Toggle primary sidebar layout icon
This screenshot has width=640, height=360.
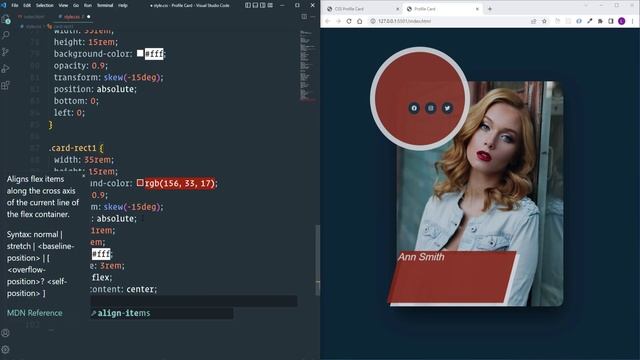tap(248, 5)
